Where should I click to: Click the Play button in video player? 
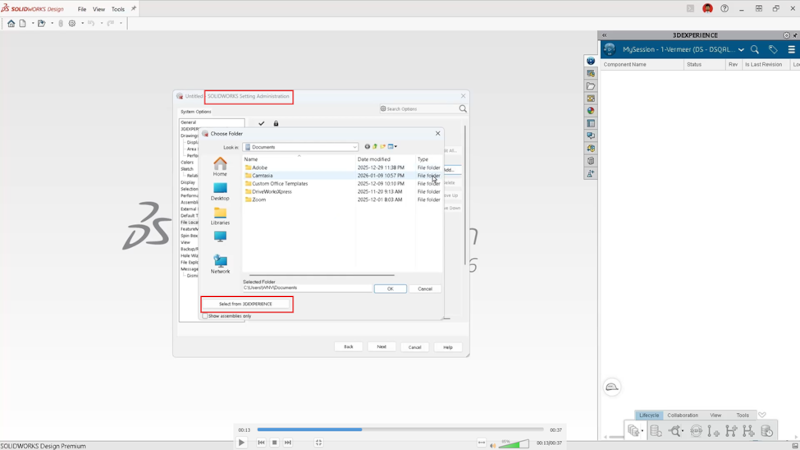click(242, 442)
